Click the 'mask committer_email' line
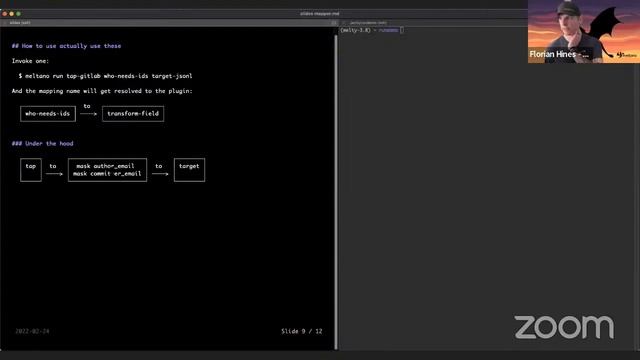Screen dimensions: 640x360 coord(107,174)
